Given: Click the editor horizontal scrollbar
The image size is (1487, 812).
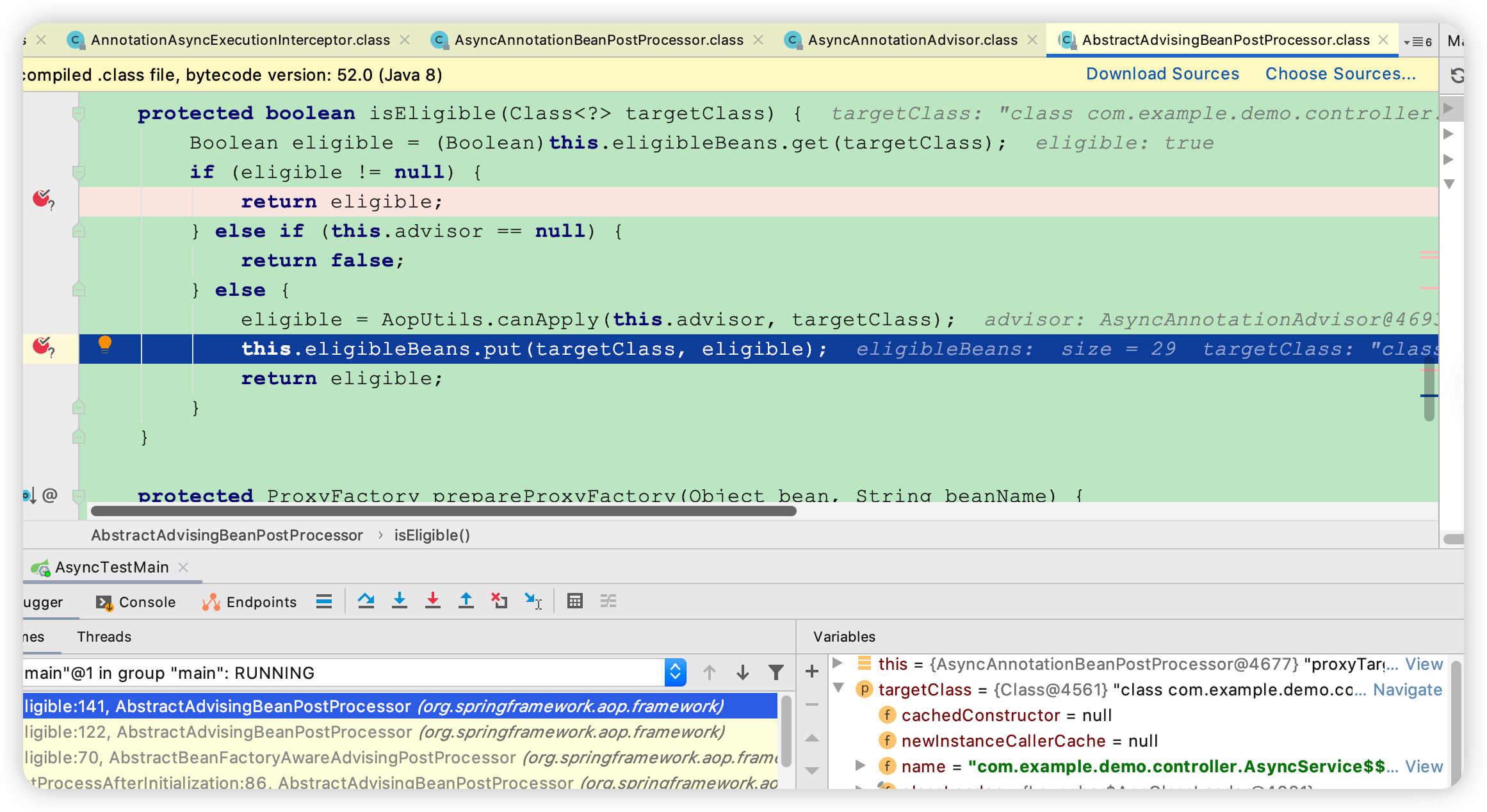Looking at the screenshot, I should [443, 511].
